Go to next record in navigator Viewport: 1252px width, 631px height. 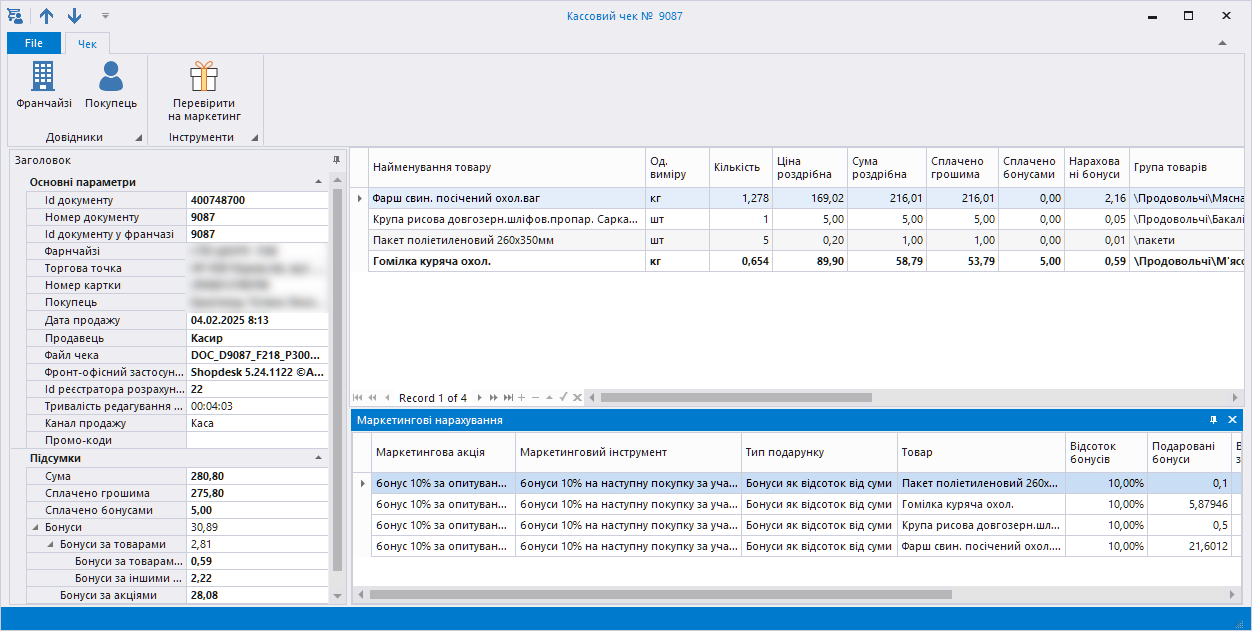coord(480,398)
